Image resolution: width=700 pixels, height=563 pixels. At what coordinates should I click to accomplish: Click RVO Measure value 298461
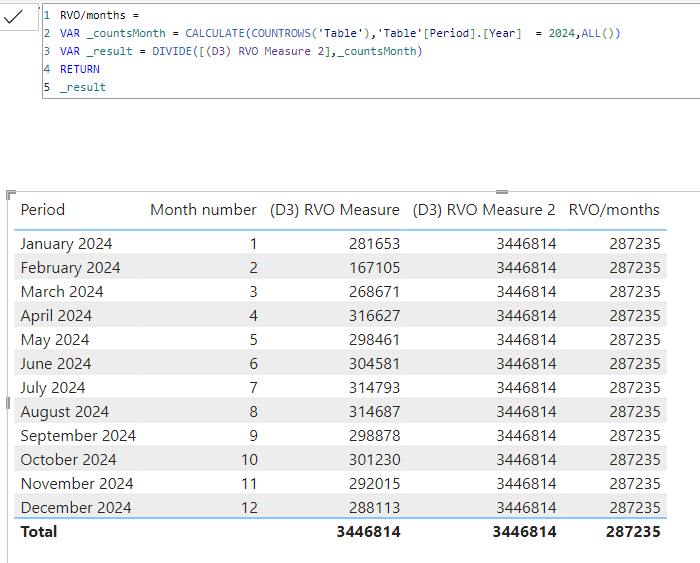[374, 340]
